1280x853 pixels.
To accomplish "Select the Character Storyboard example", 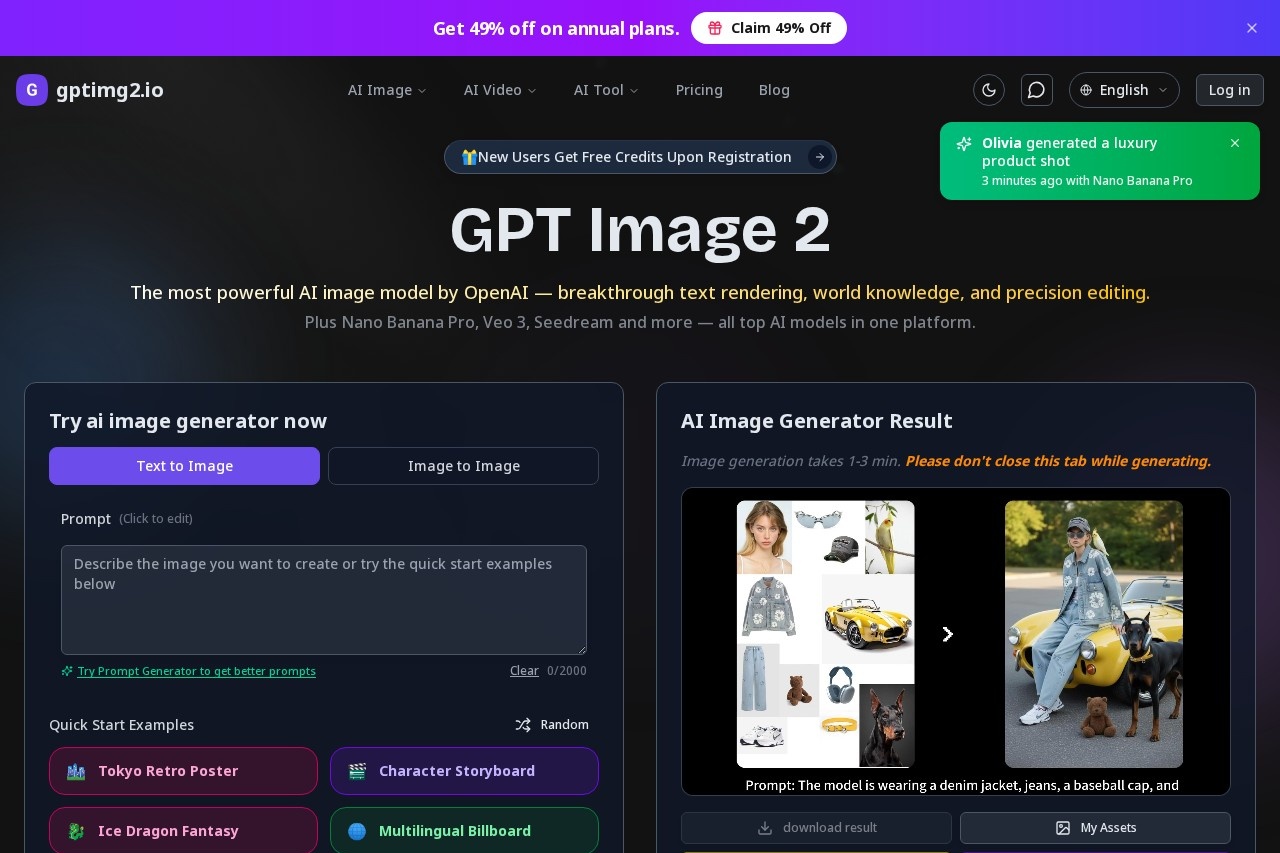I will click(x=464, y=771).
